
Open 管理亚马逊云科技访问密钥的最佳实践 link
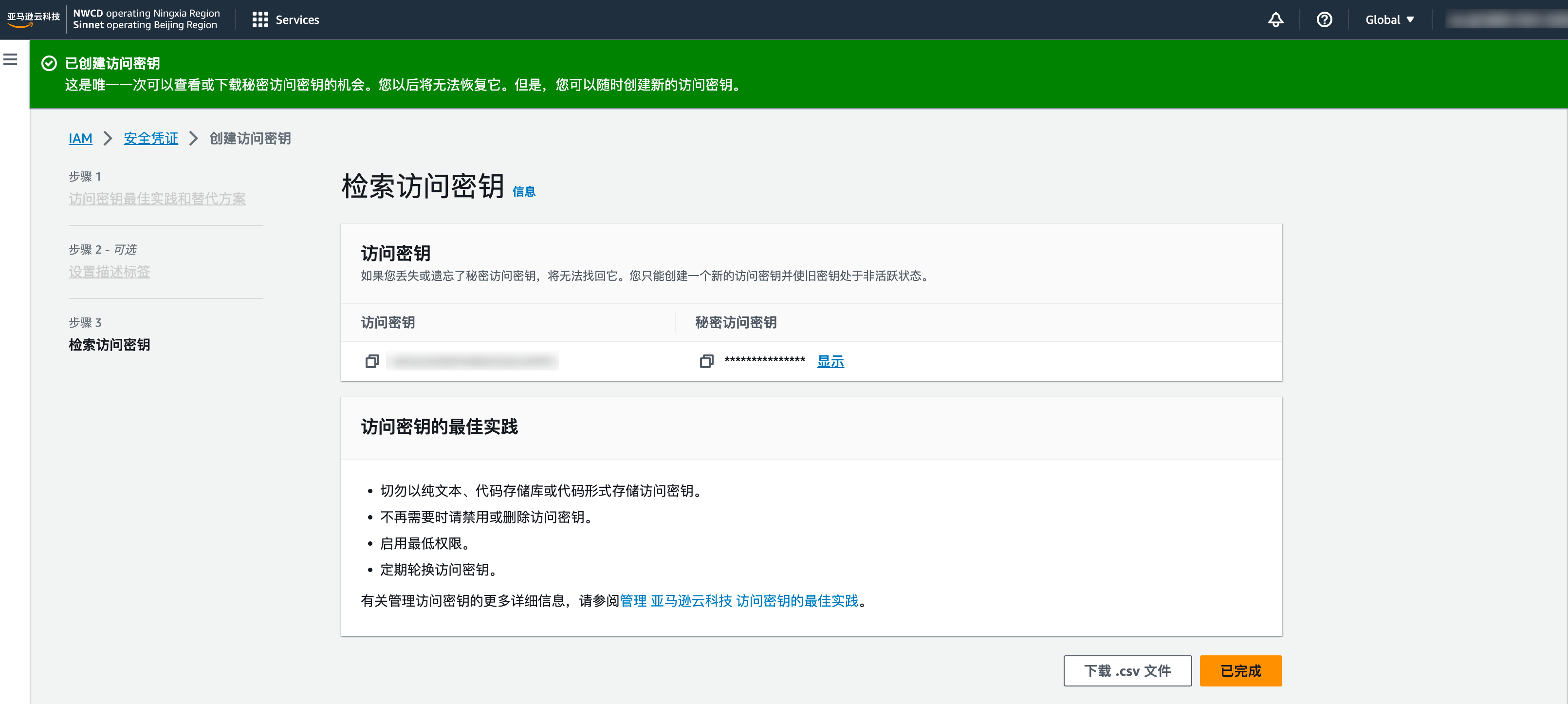[738, 600]
